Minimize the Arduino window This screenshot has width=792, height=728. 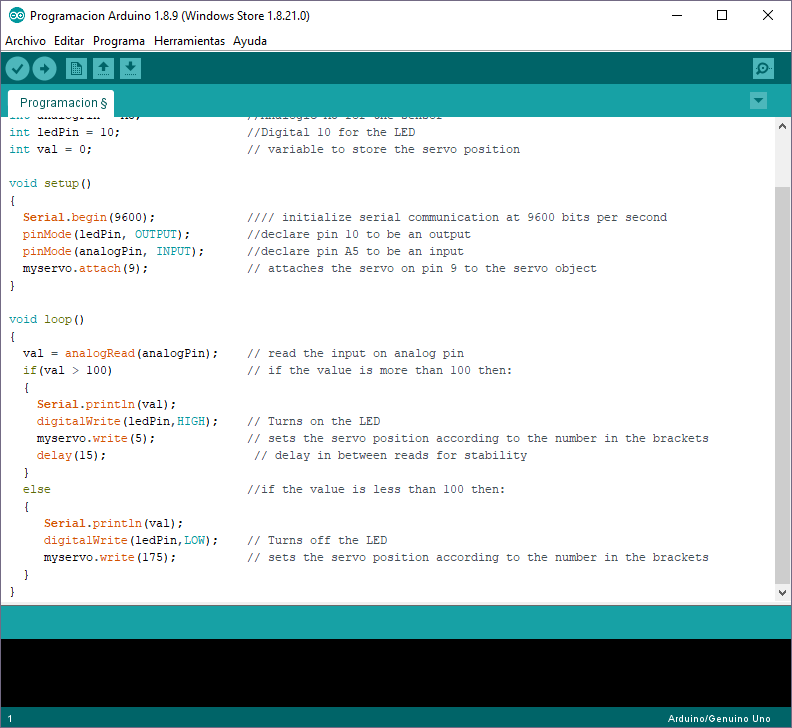[677, 16]
